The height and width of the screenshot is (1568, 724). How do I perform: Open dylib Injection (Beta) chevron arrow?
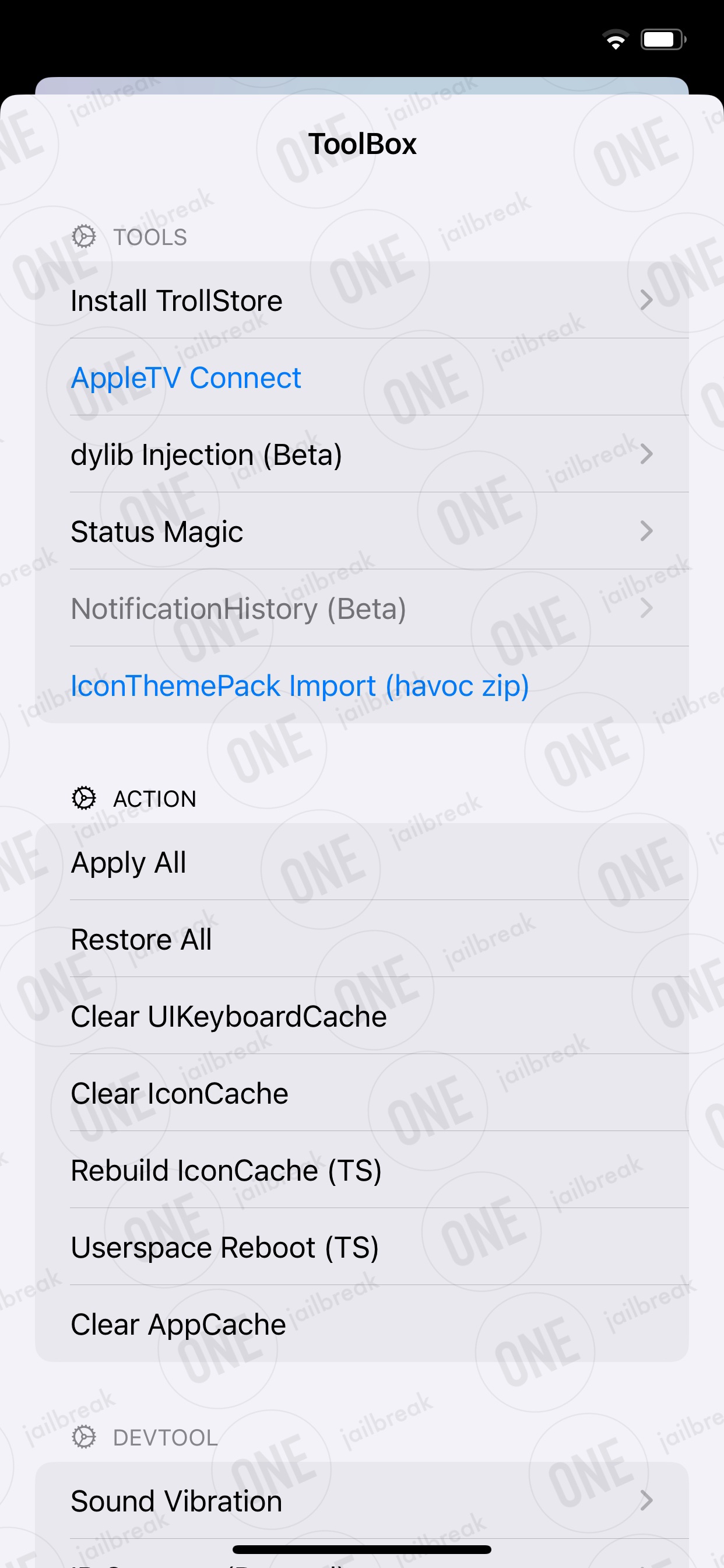(646, 454)
